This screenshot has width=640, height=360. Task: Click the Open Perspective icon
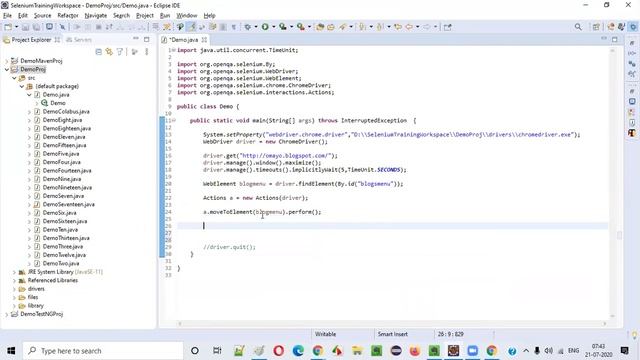596,27
